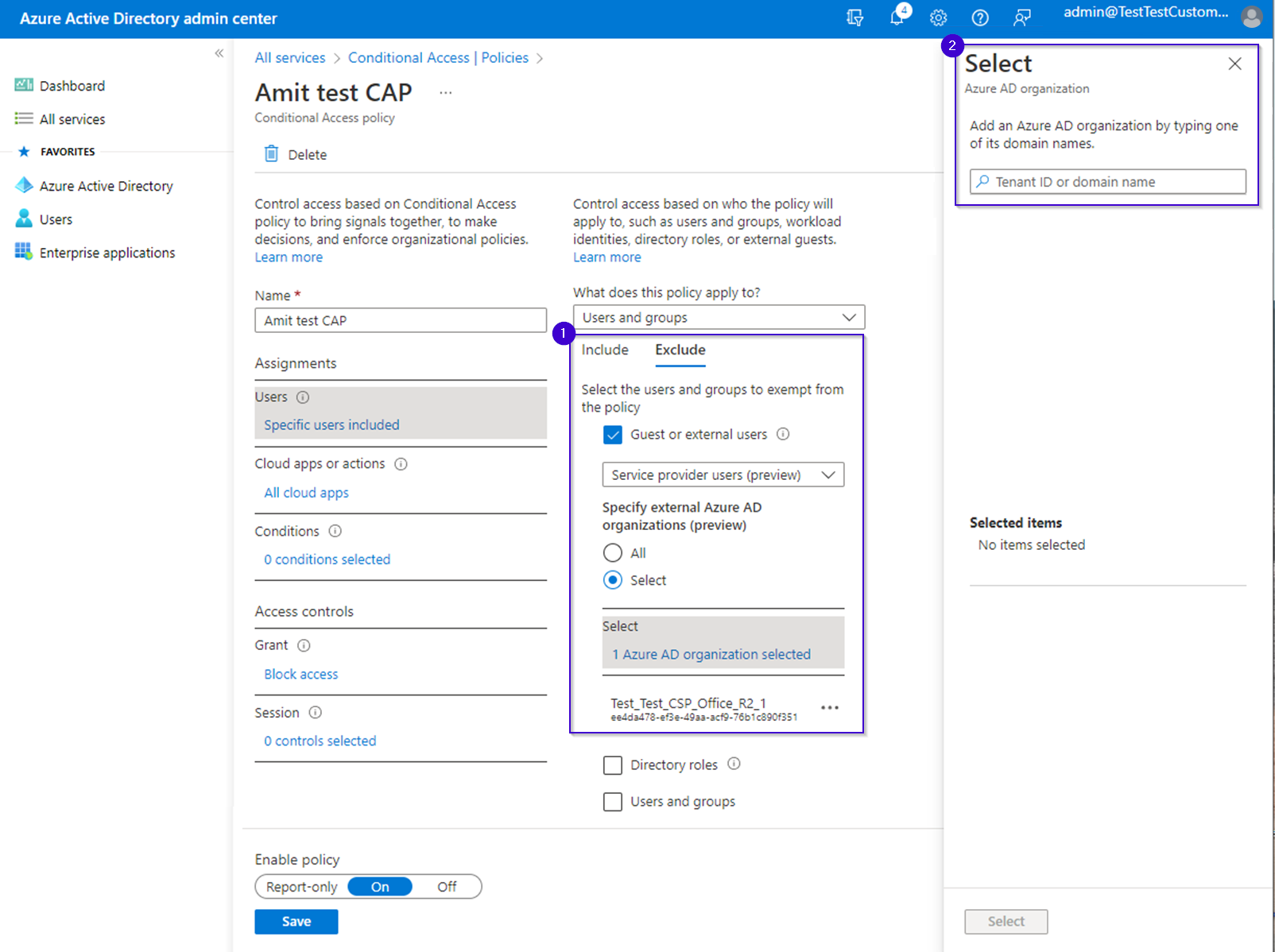Click info icon next to Directory roles
Screen dimensions: 1275x952
[734, 764]
